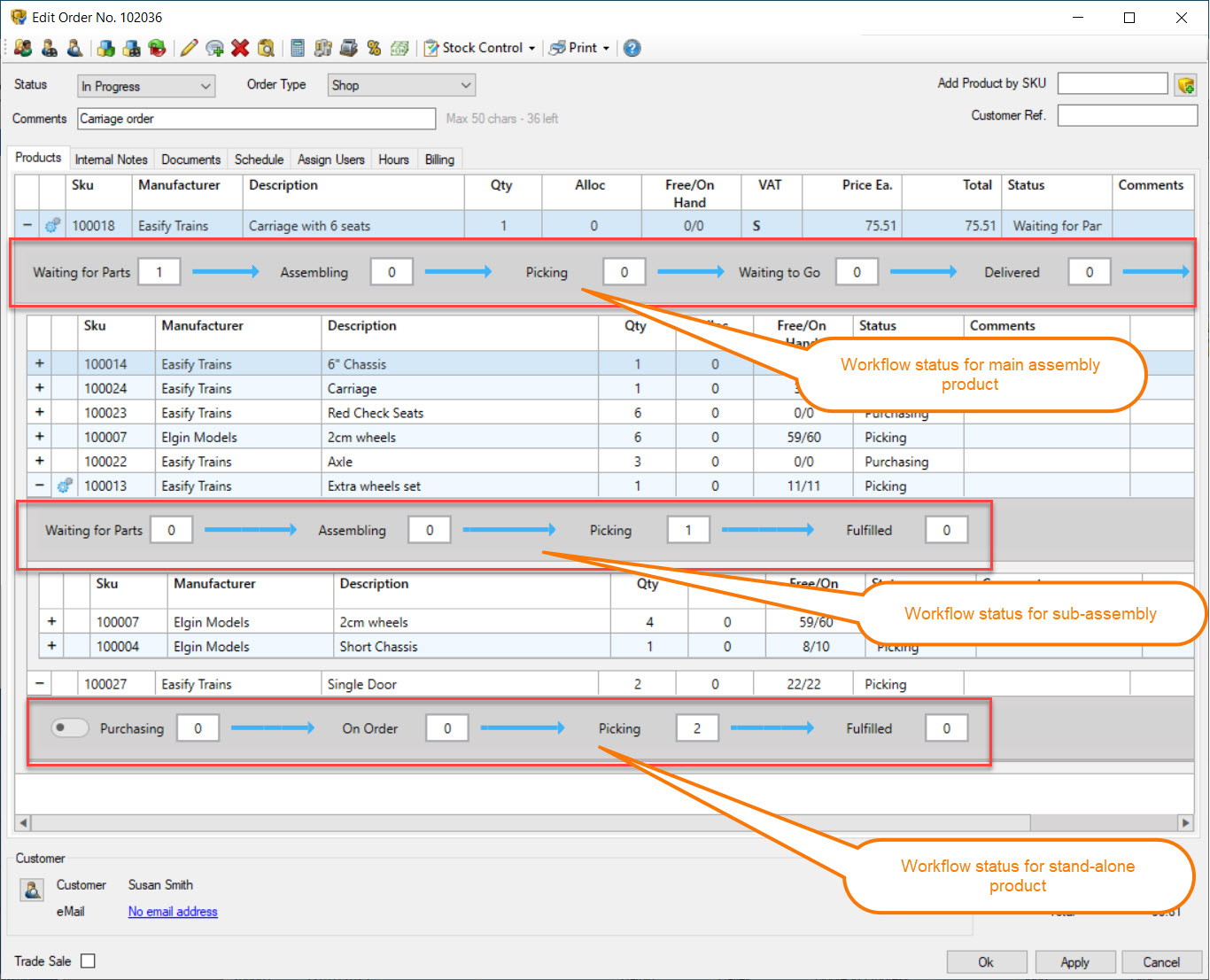This screenshot has height=980, width=1210.
Task: Click the add comment speech bubble icon
Action: [x=214, y=48]
